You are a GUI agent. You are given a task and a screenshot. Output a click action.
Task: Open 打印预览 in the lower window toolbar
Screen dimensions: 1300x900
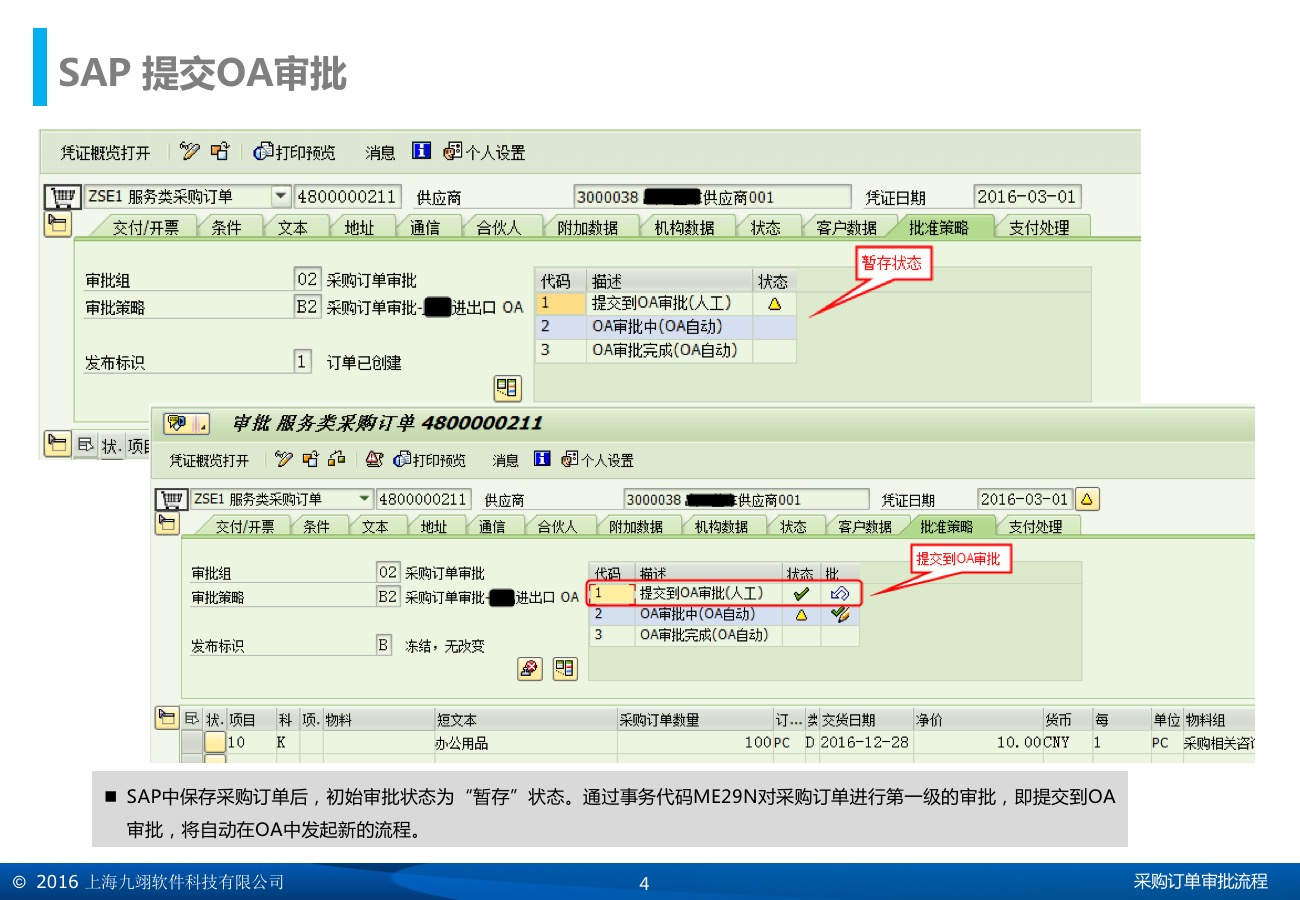coord(430,461)
